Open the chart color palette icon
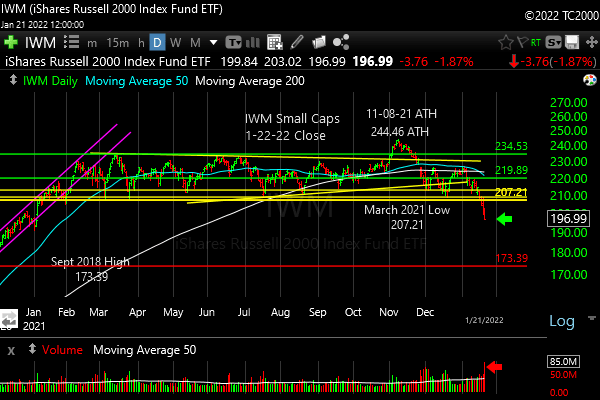 (x=590, y=80)
